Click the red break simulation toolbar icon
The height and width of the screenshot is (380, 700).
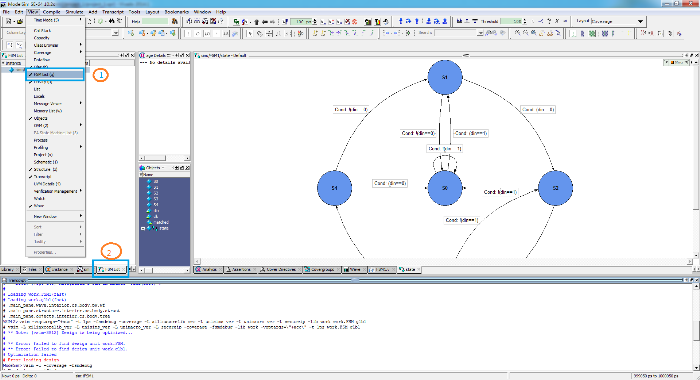click(x=354, y=21)
